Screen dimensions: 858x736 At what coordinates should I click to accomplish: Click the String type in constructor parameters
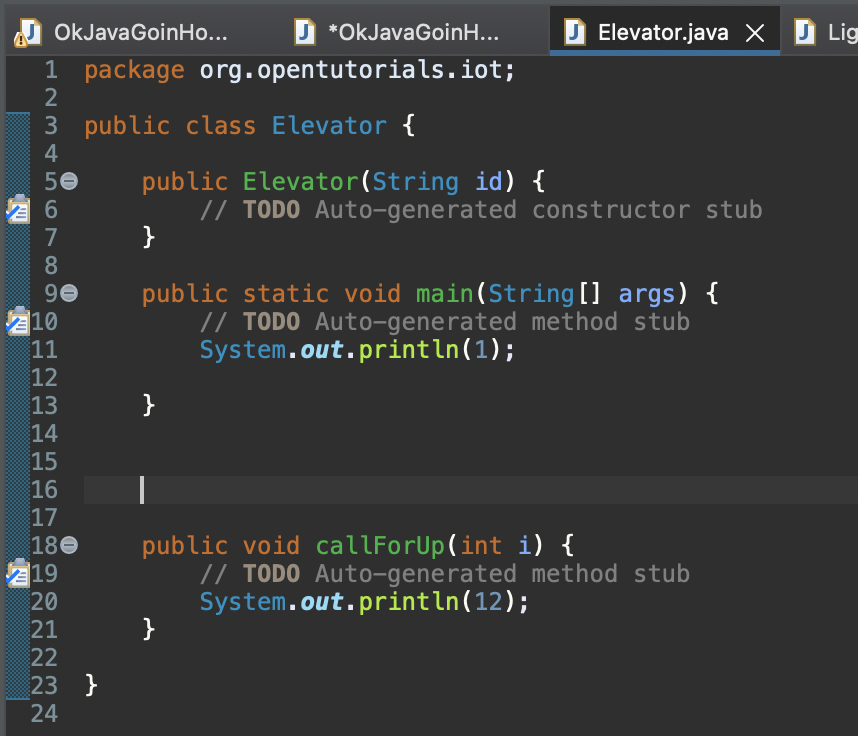coord(415,182)
